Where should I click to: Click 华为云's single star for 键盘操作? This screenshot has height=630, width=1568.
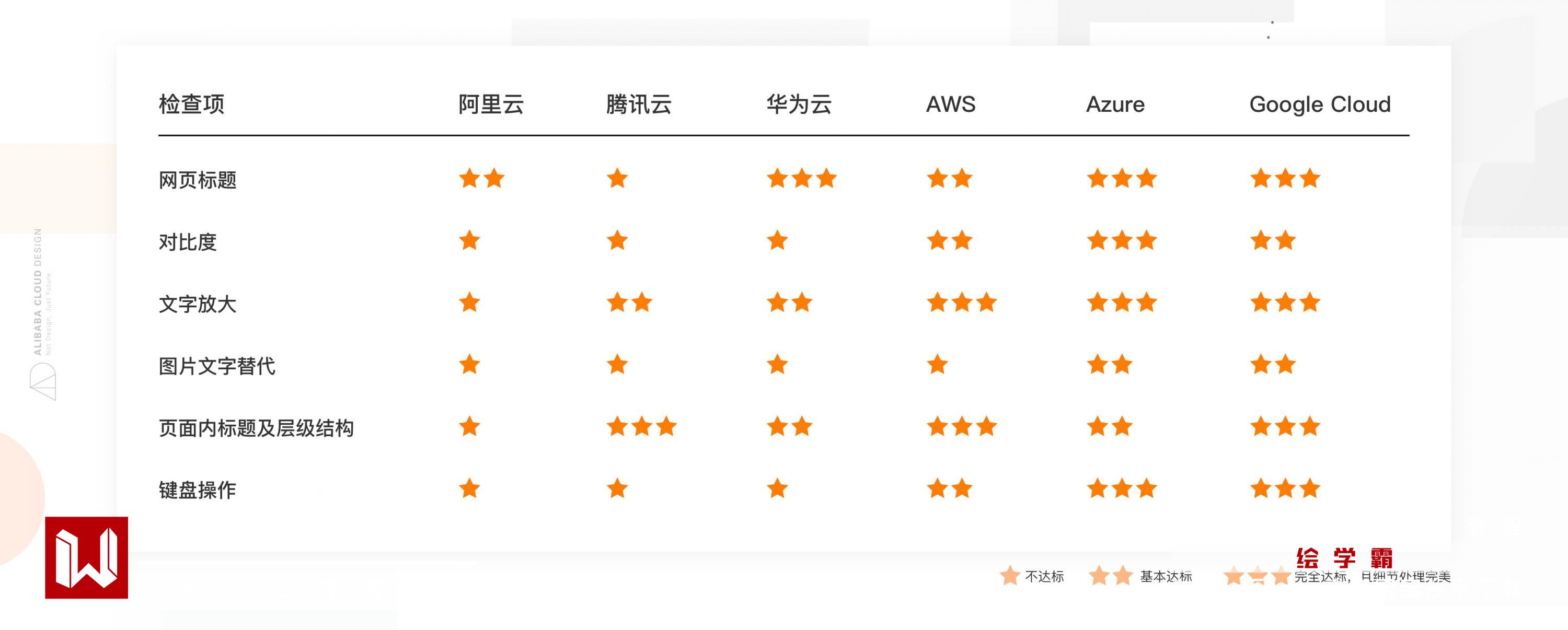(x=777, y=488)
